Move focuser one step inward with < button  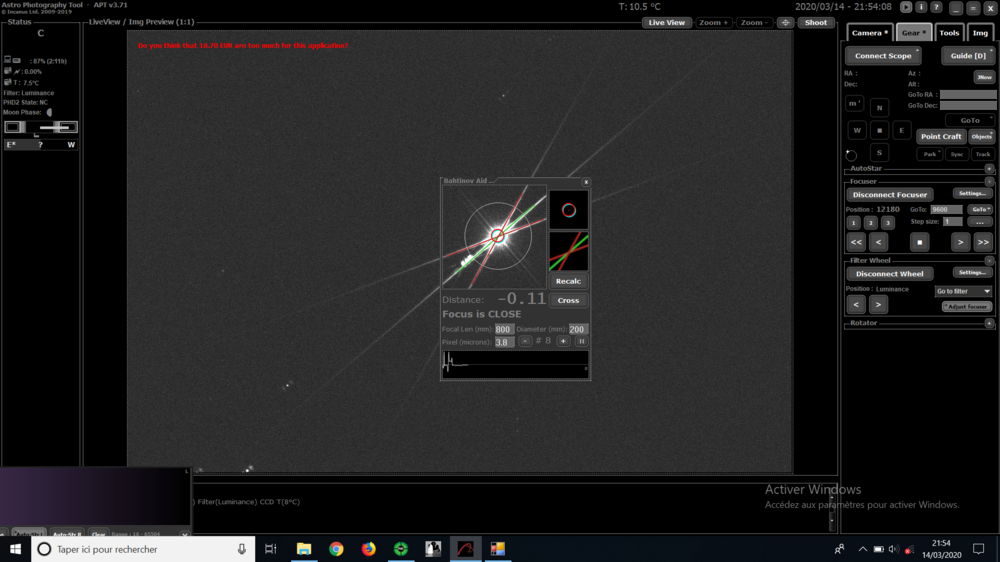click(878, 242)
